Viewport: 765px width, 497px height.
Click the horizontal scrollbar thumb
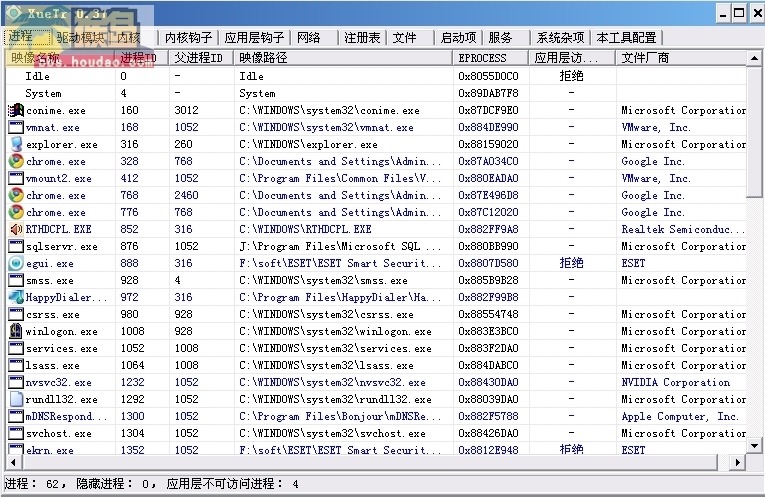click(x=369, y=462)
